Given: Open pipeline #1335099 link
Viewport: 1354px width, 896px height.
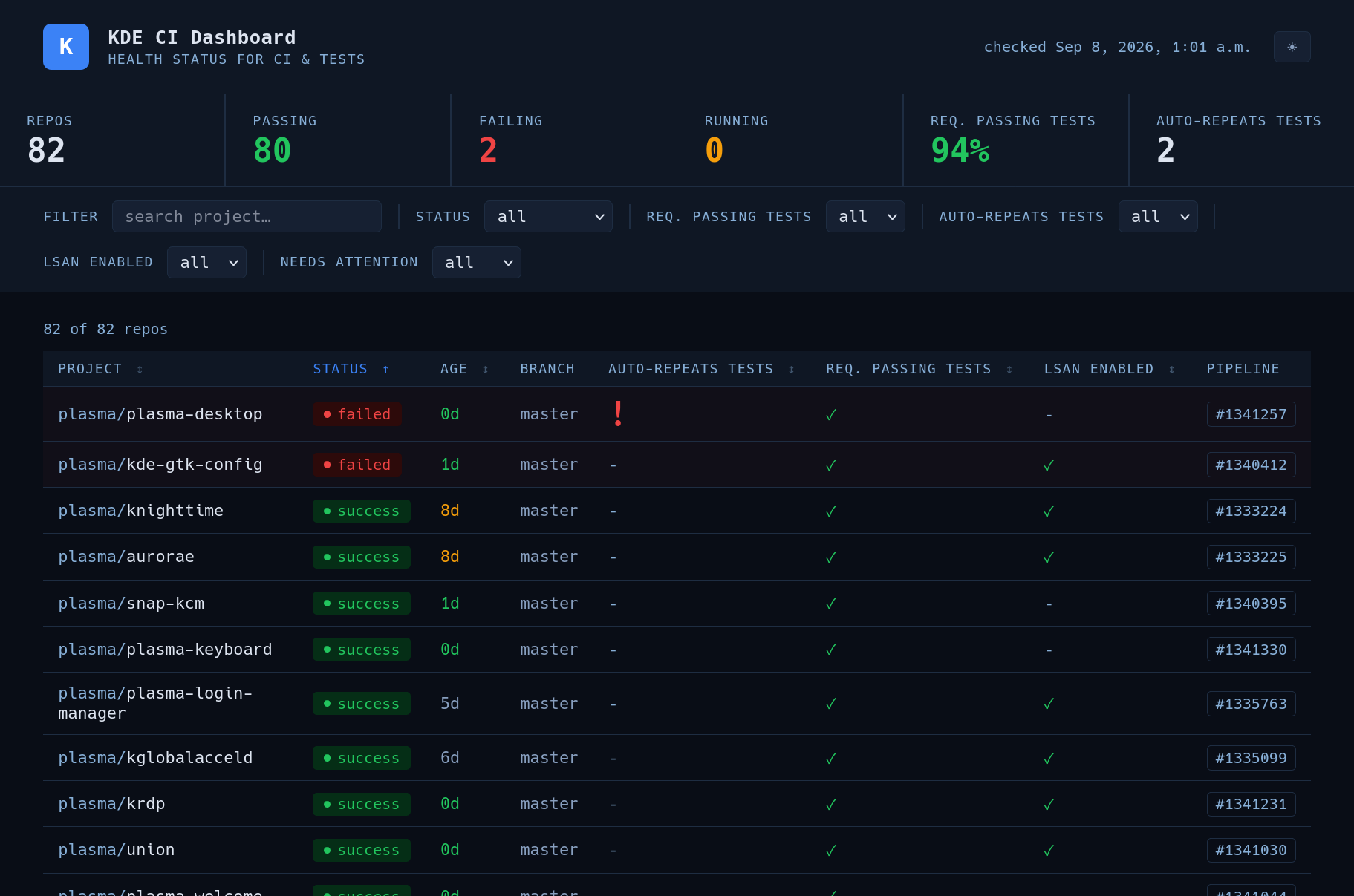Looking at the screenshot, I should [x=1251, y=758].
